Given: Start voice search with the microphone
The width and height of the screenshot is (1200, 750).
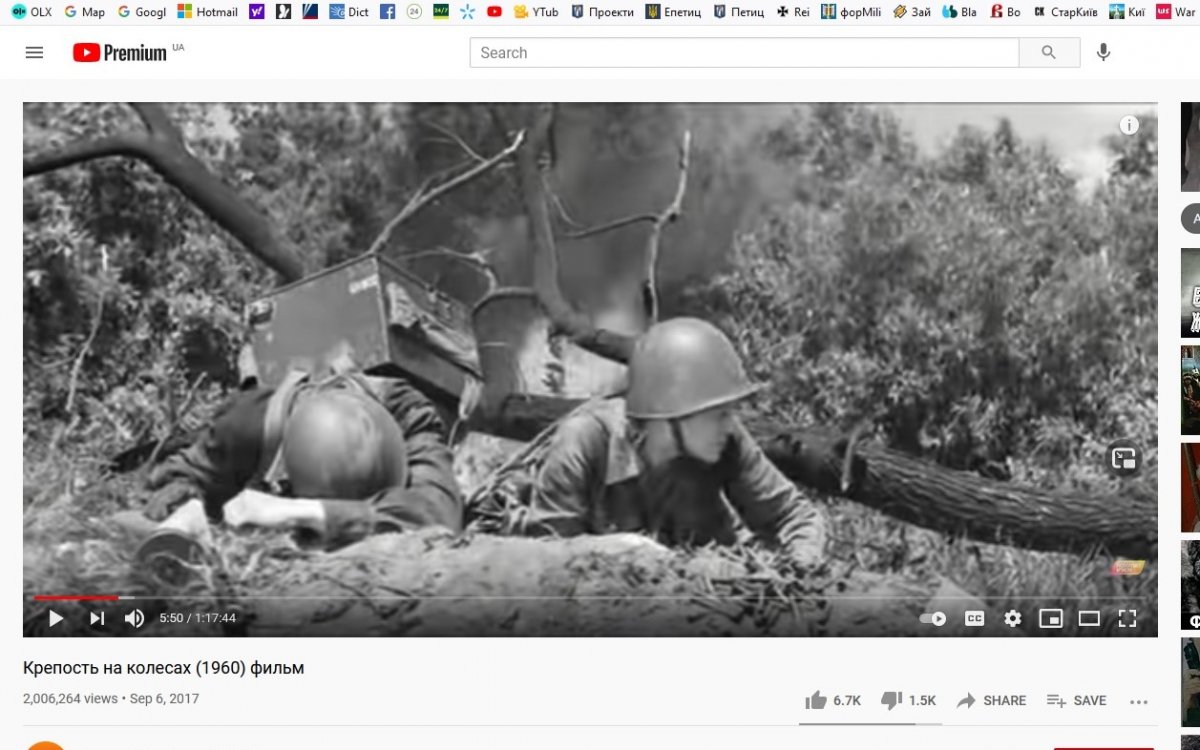Looking at the screenshot, I should (x=1103, y=53).
